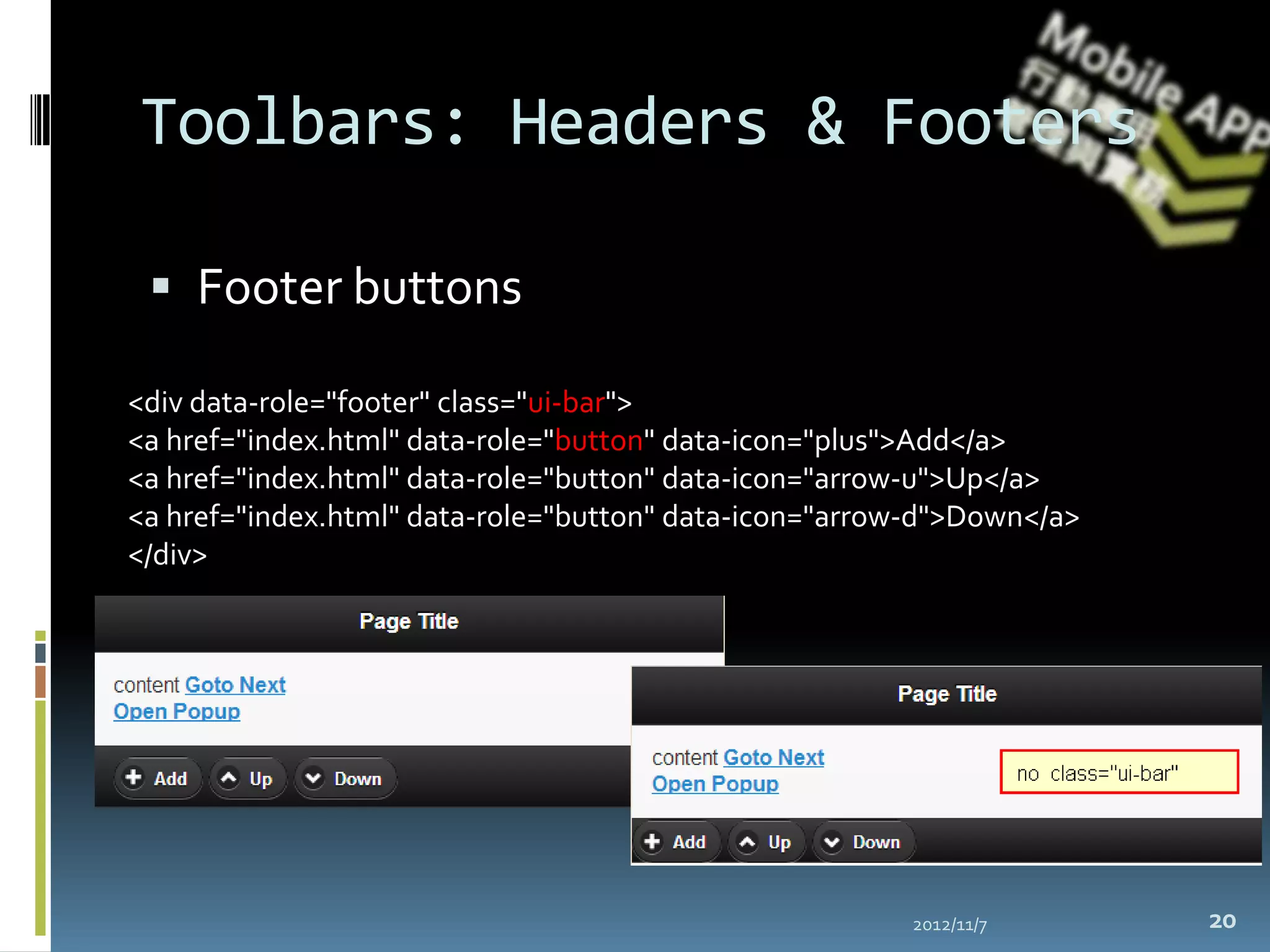Click the Down button in right footer
This screenshot has height=952, width=1270.
864,842
